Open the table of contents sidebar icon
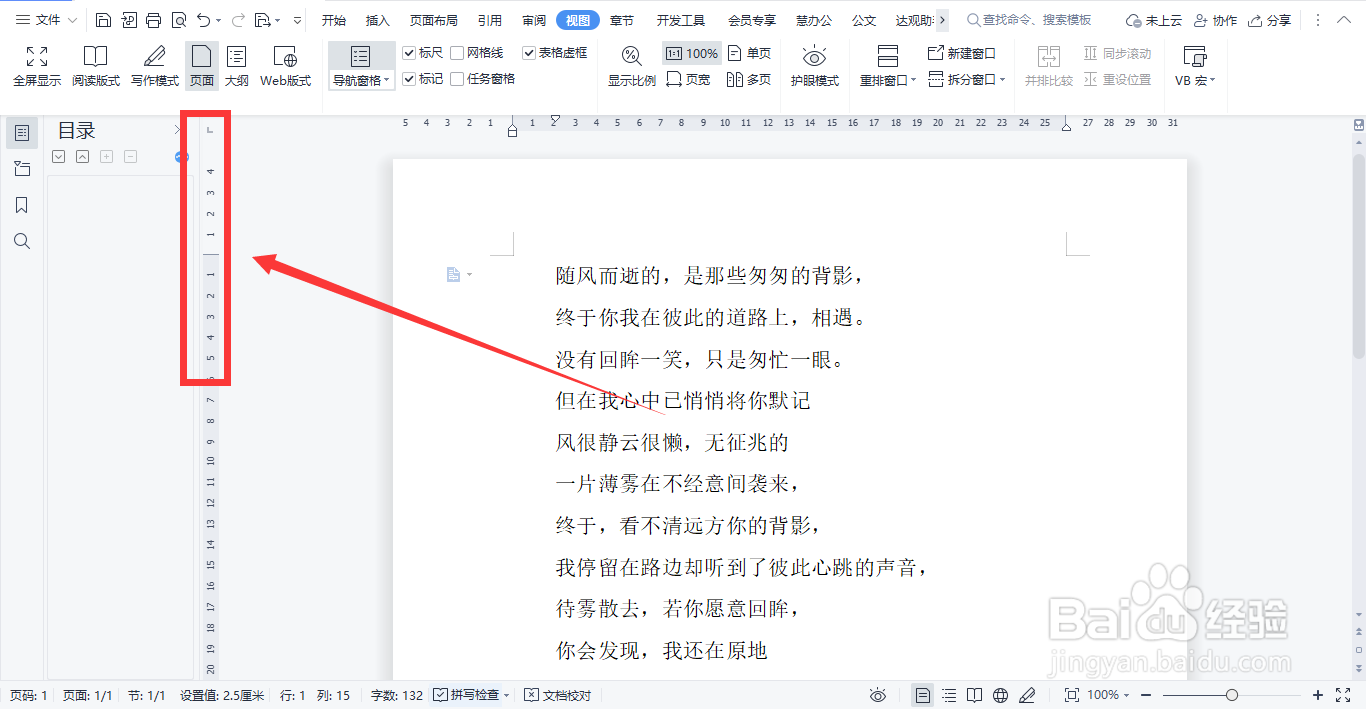The height and width of the screenshot is (709, 1366). pyautogui.click(x=22, y=133)
